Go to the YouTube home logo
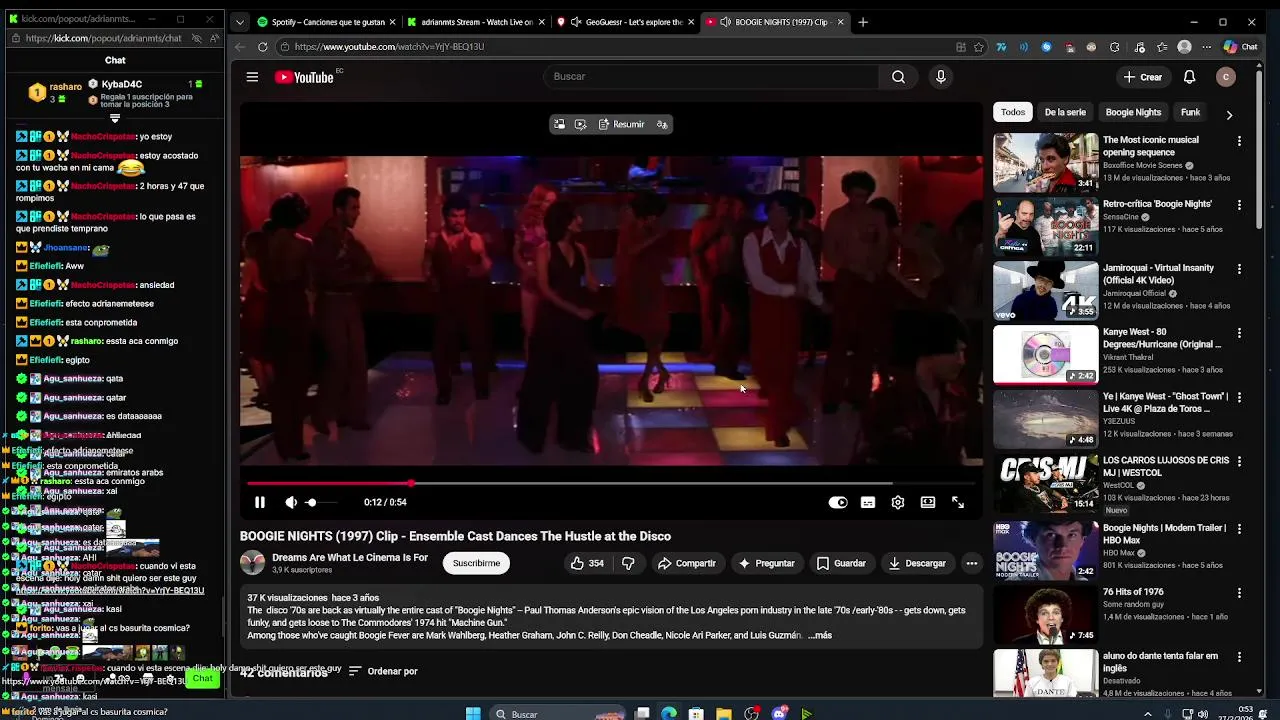The width and height of the screenshot is (1280, 720). (304, 77)
